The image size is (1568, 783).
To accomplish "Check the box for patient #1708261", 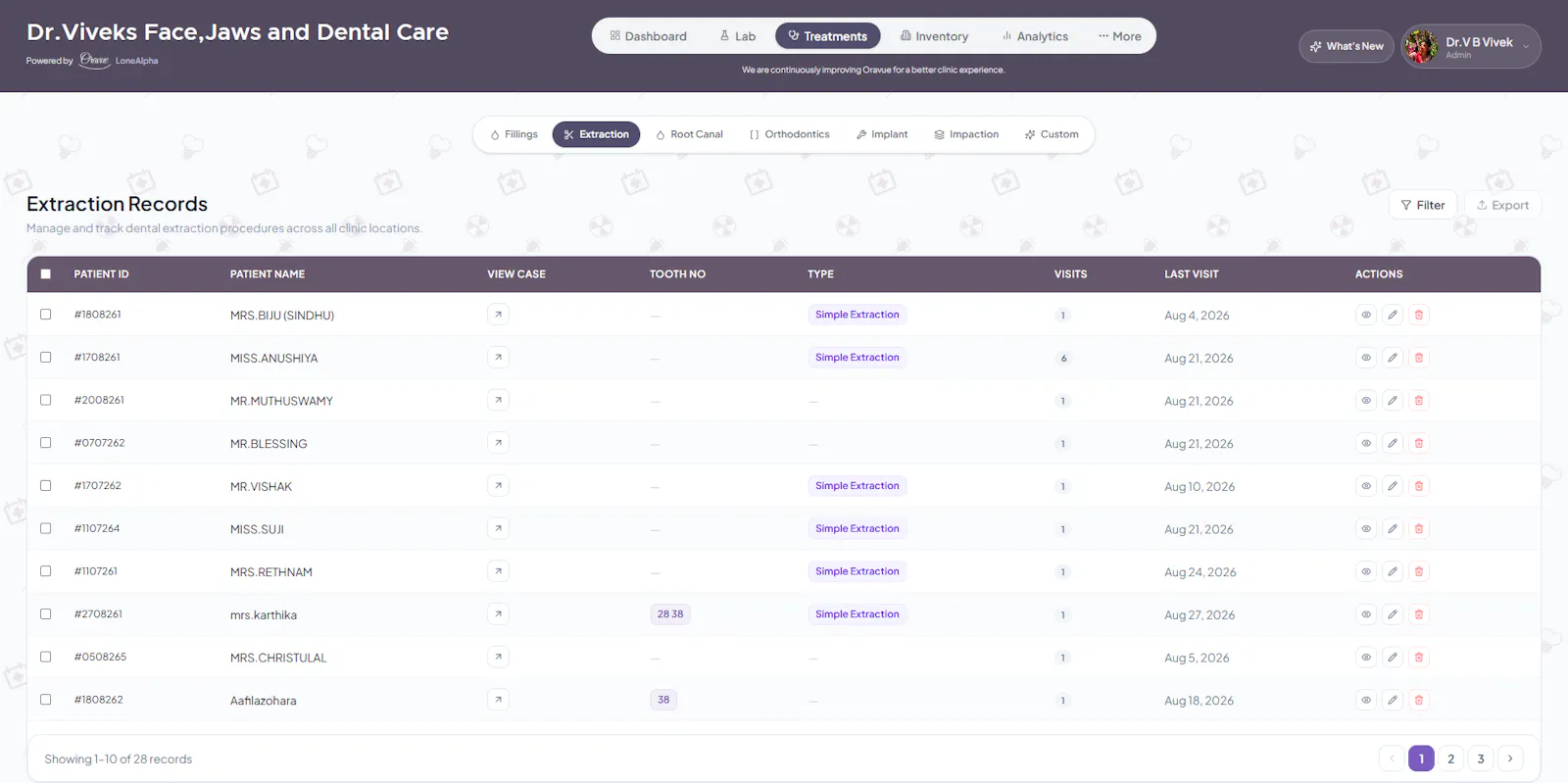I will 45,357.
